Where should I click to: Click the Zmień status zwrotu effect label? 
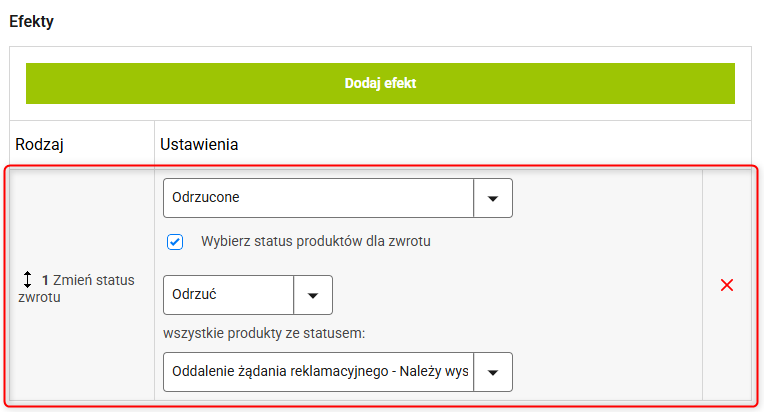click(76, 288)
